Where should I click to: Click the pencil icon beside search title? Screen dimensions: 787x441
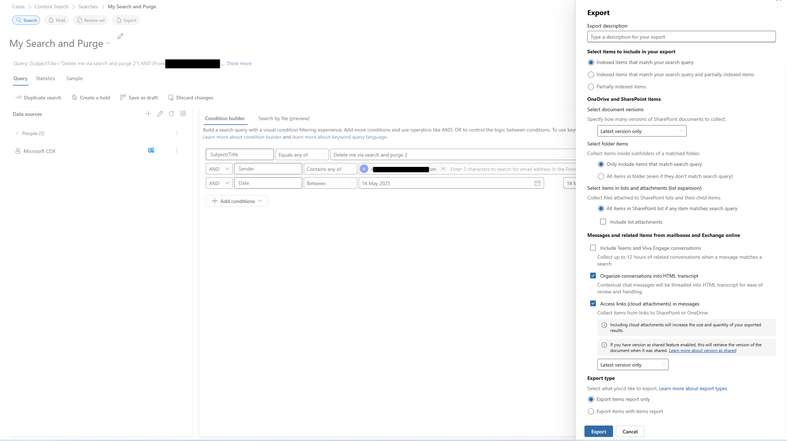(x=120, y=36)
